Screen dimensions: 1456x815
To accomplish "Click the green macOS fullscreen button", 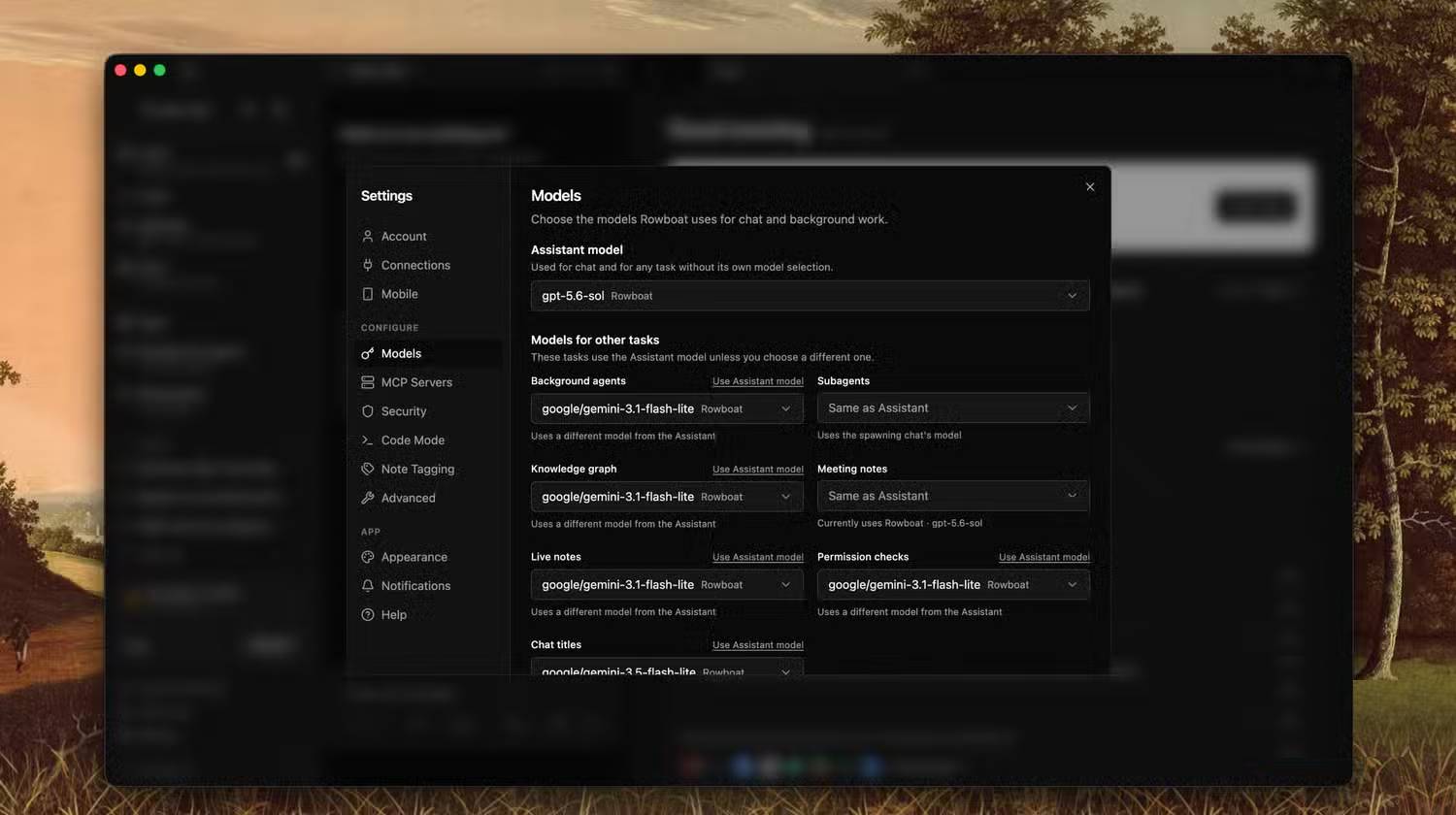I will (159, 70).
